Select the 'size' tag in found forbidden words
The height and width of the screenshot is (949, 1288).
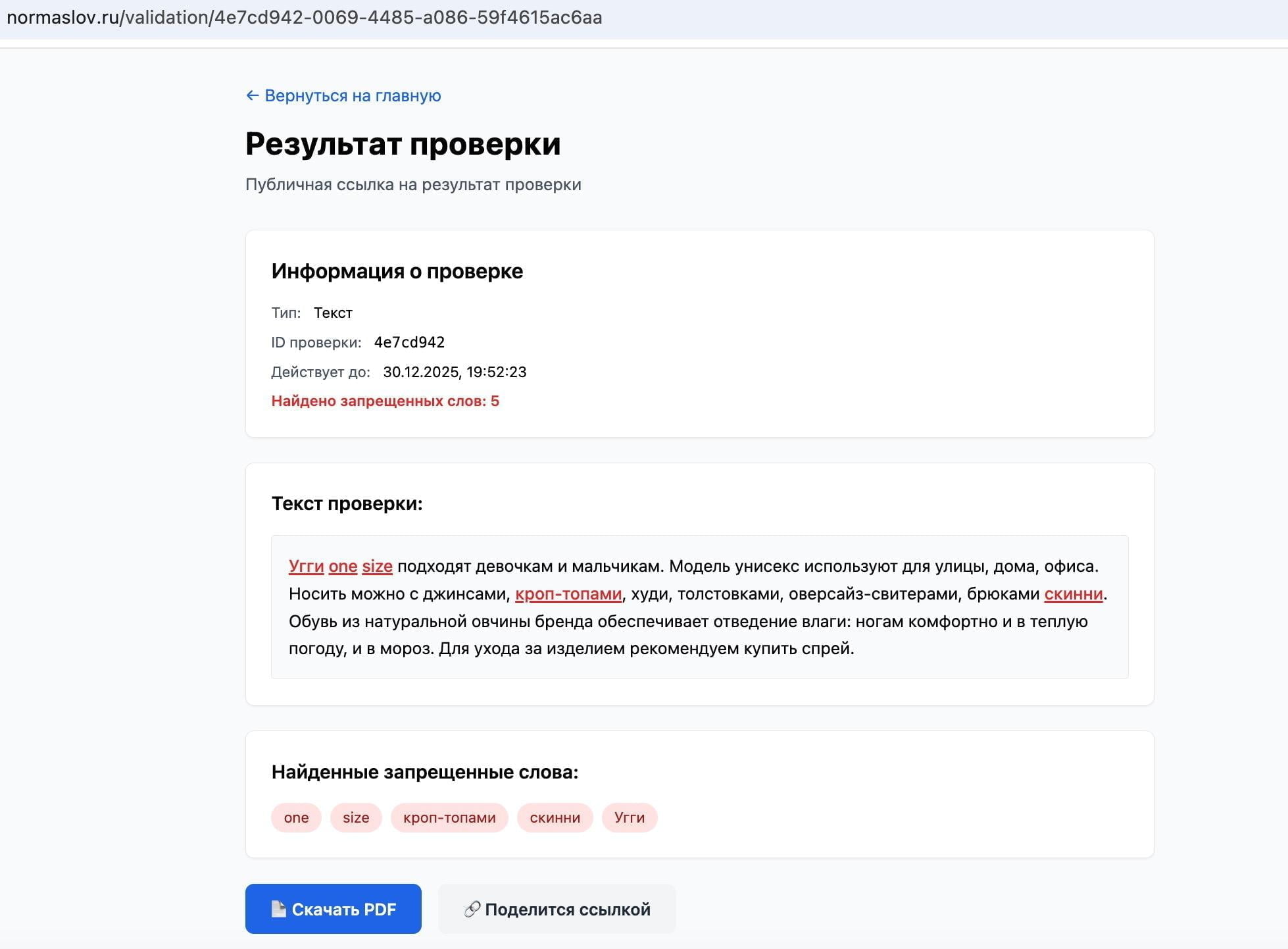[355, 817]
